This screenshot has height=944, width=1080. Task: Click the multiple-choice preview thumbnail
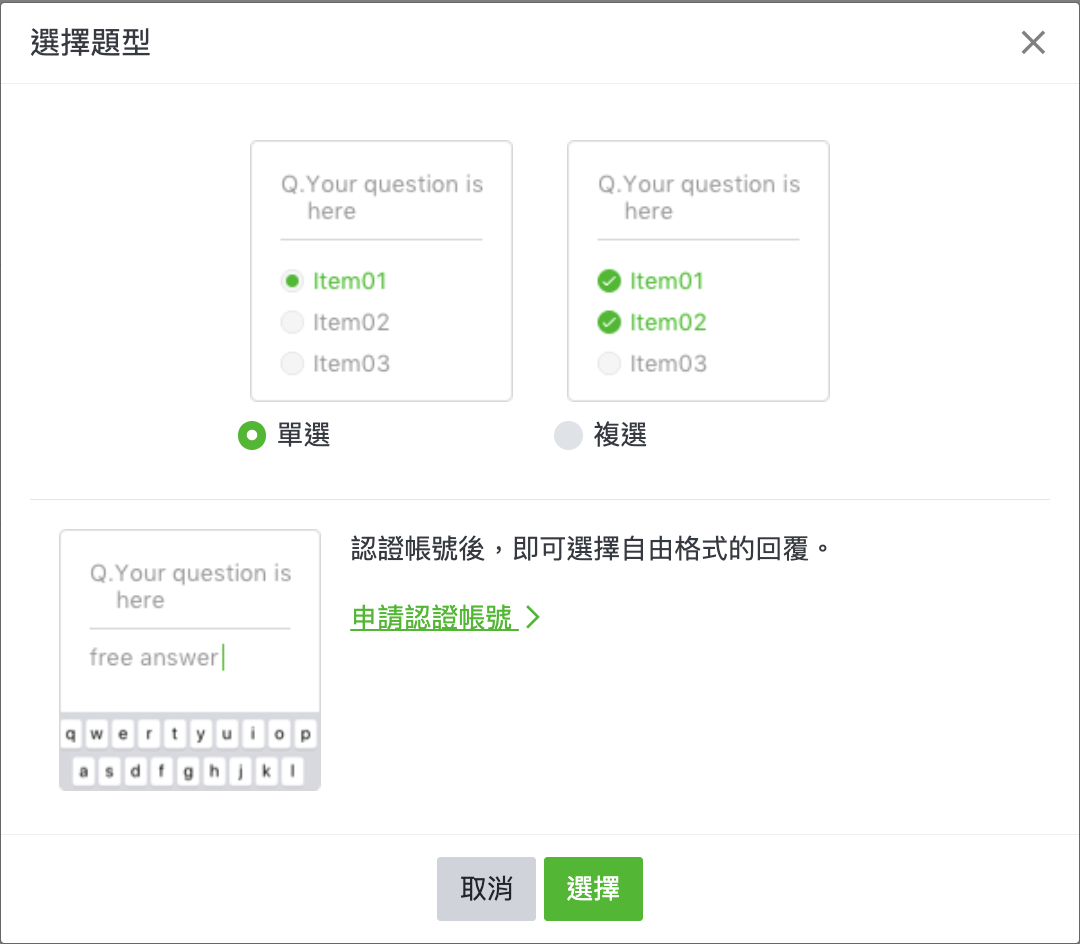[698, 270]
